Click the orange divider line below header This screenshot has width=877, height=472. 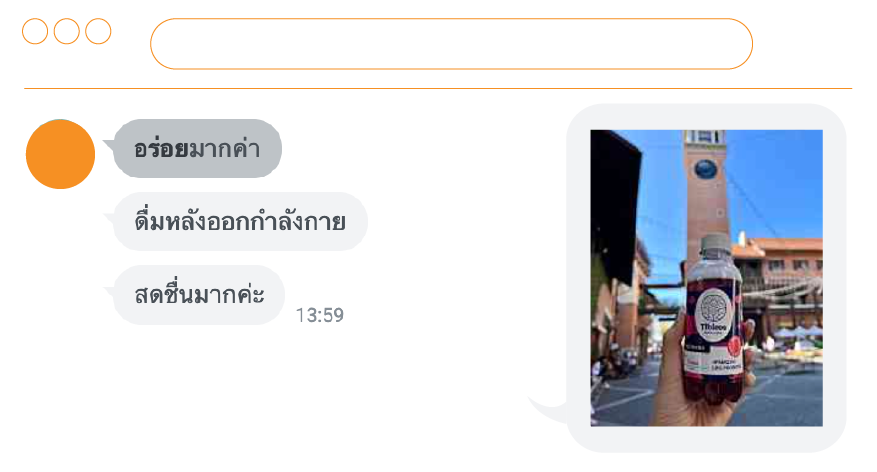click(x=438, y=88)
